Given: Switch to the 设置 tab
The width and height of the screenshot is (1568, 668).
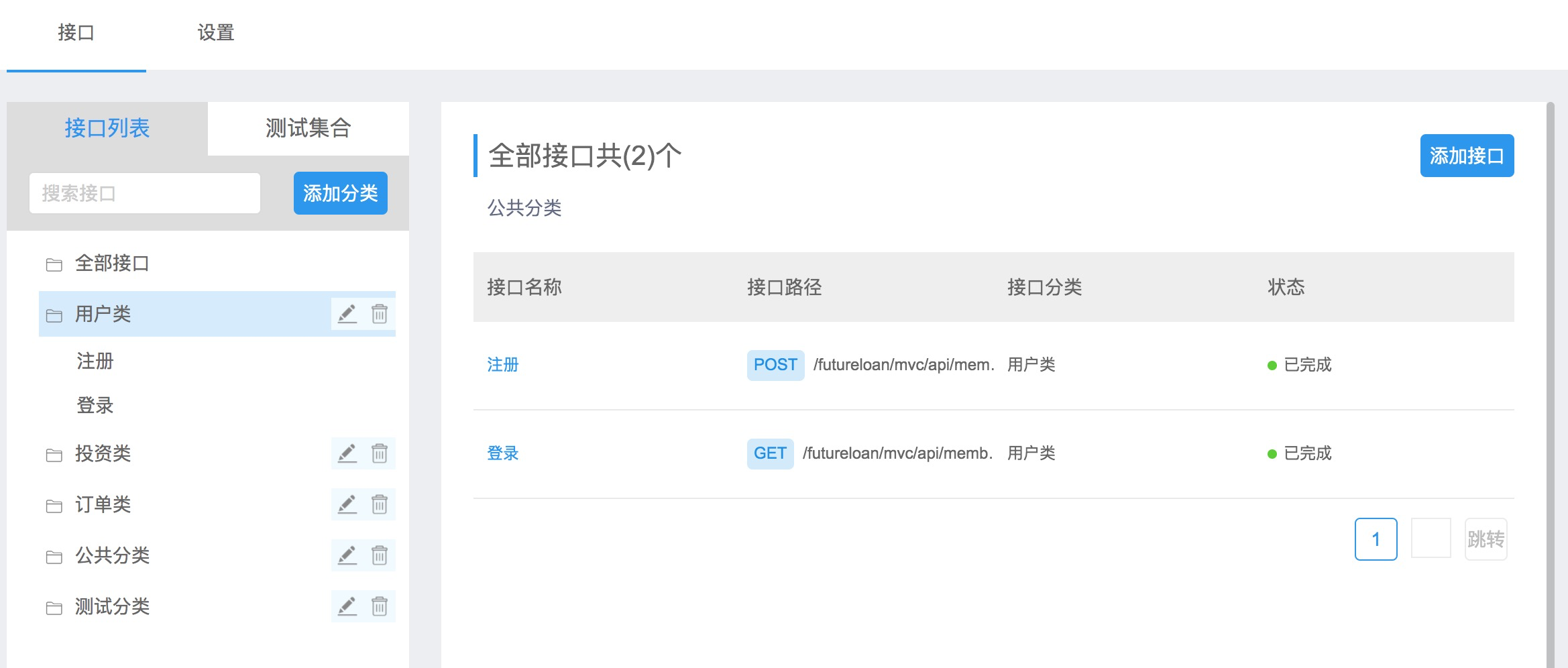Looking at the screenshot, I should pos(214,32).
